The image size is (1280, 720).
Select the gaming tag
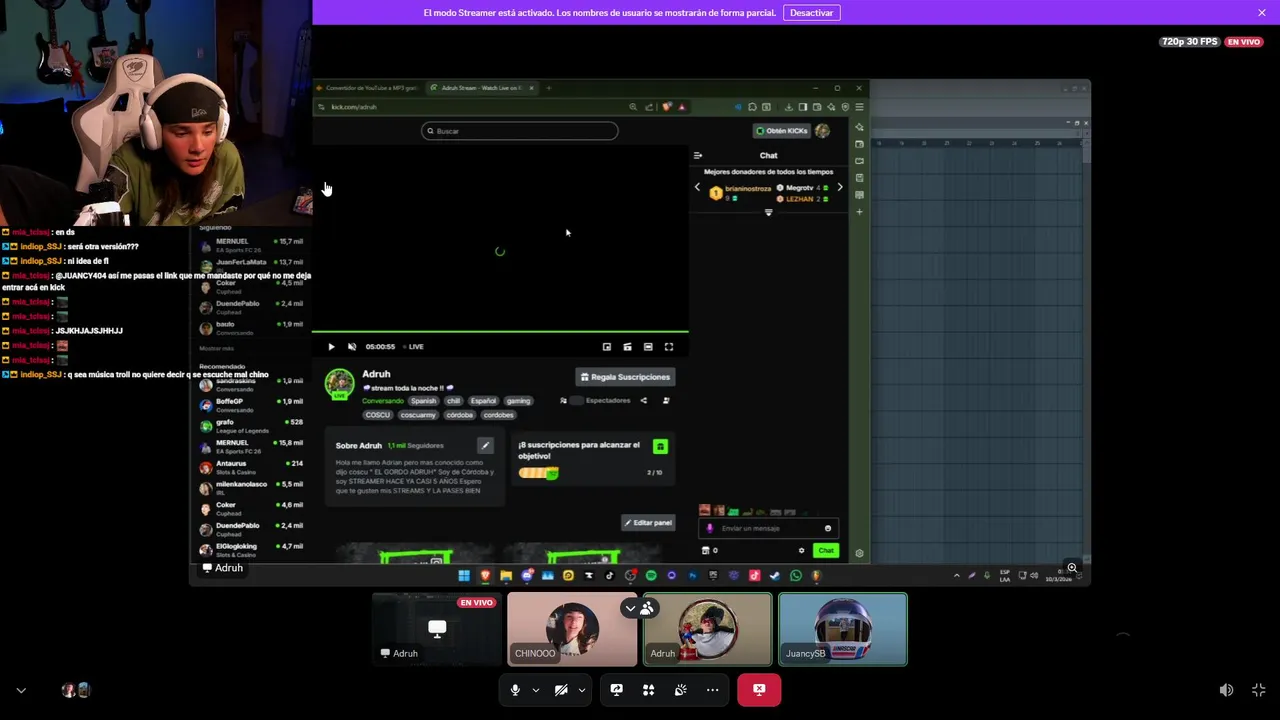pos(518,401)
